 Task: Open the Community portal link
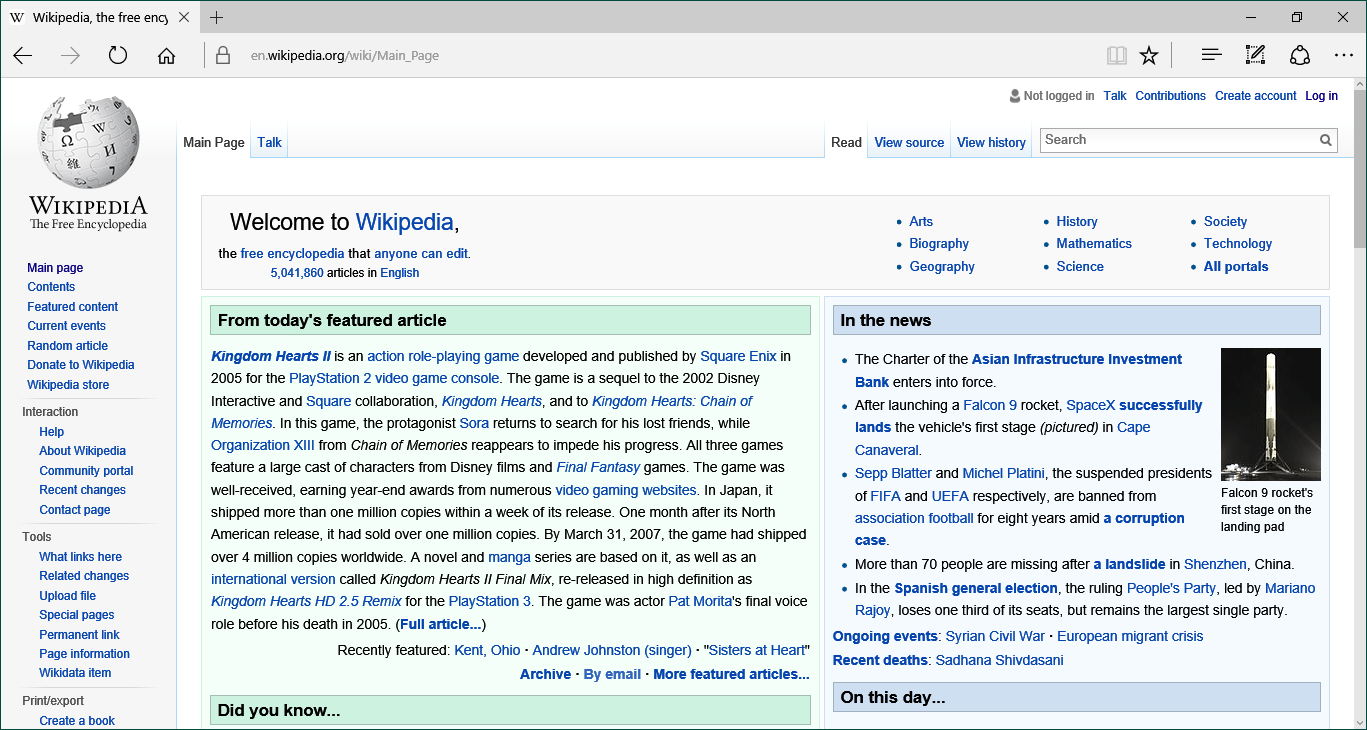86,471
